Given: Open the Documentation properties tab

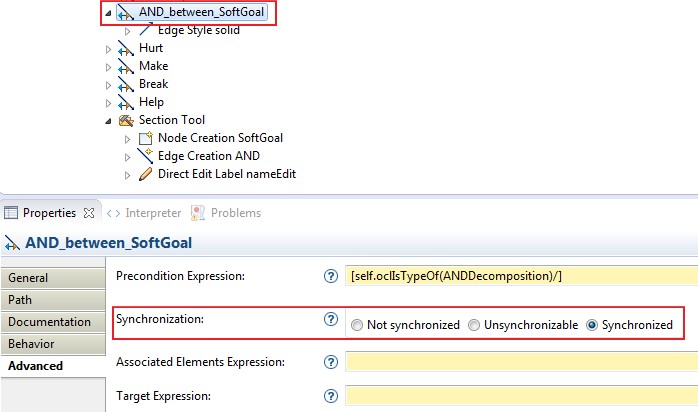Looking at the screenshot, I should [x=49, y=322].
